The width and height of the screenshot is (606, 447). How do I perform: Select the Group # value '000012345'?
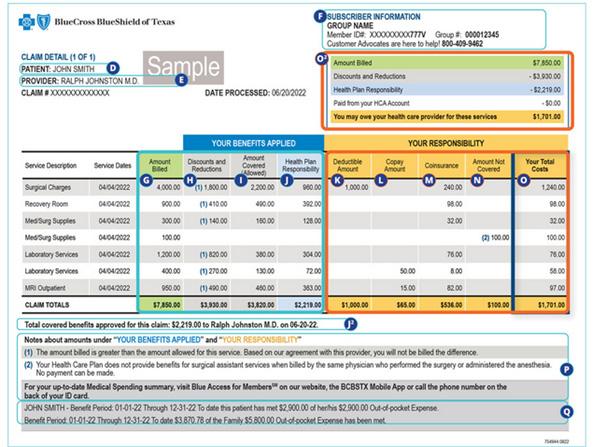point(482,35)
